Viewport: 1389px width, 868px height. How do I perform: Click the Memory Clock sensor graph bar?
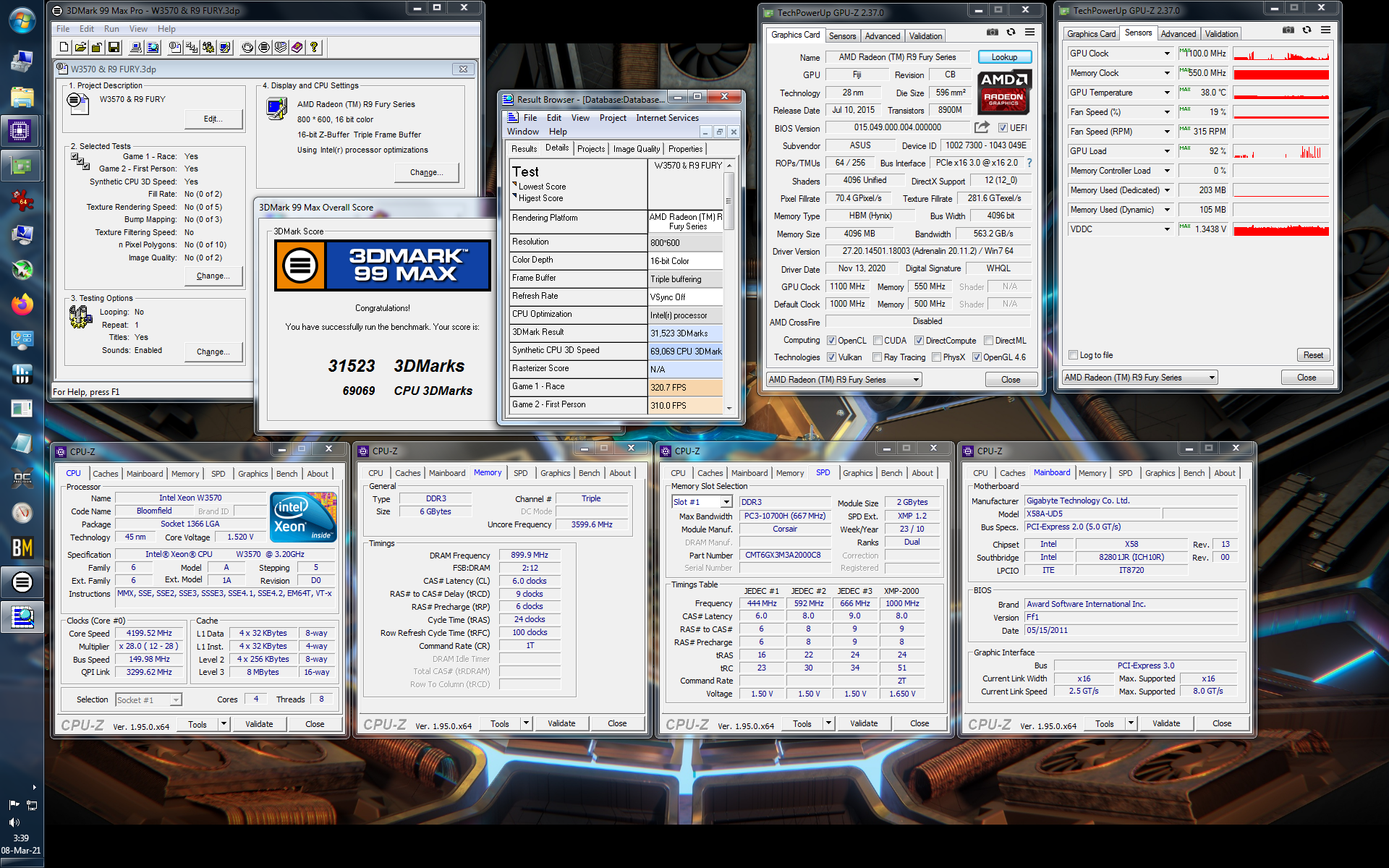[x=1281, y=73]
